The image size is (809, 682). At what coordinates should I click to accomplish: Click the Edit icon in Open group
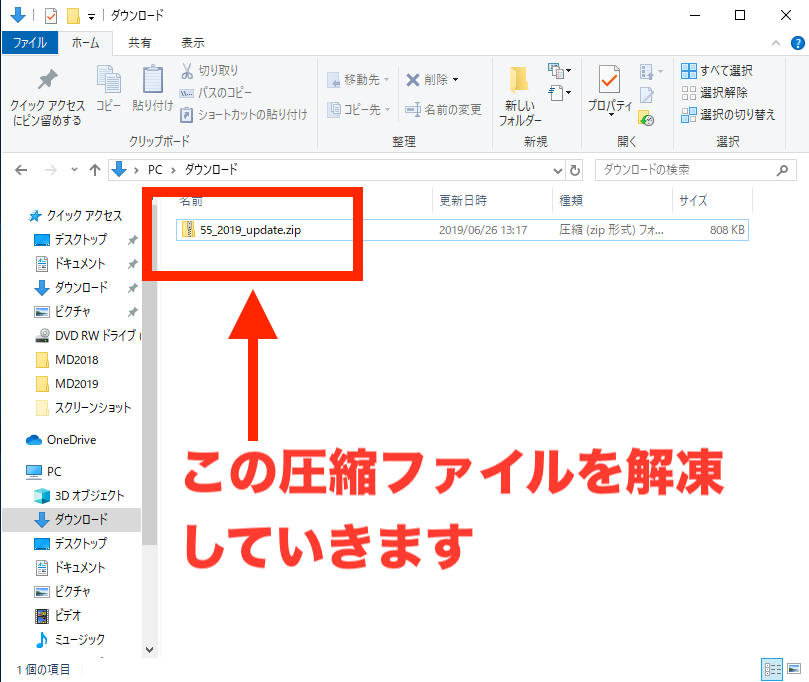click(x=647, y=95)
